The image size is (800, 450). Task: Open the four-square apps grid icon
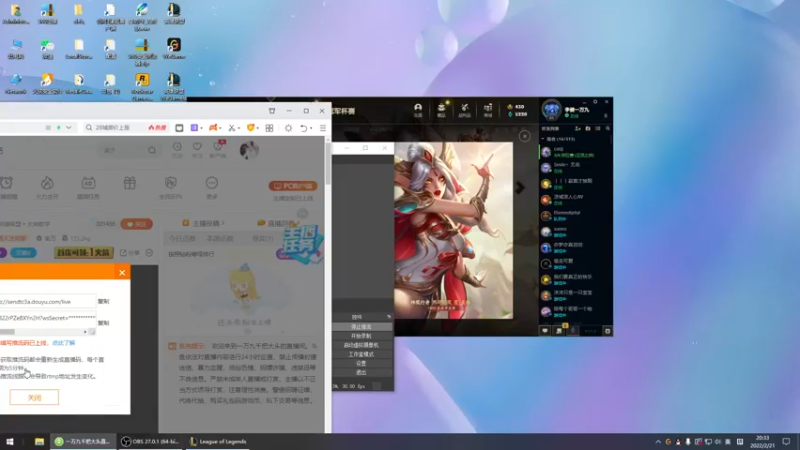point(269,128)
